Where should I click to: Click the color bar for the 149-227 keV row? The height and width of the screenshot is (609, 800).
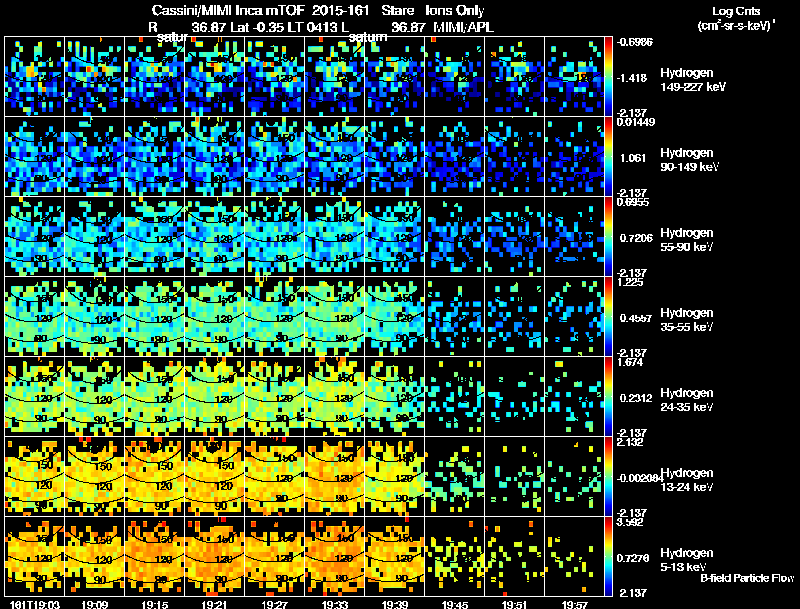pos(608,77)
